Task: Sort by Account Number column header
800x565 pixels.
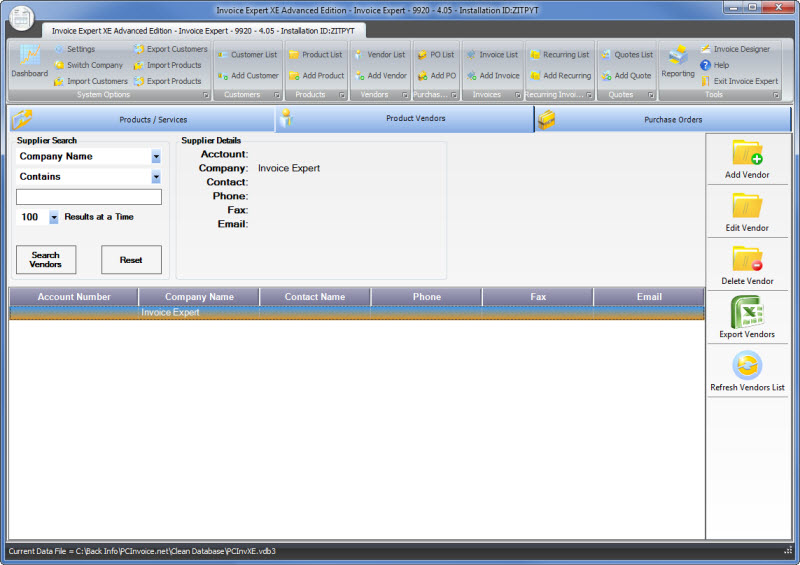Action: [x=74, y=297]
